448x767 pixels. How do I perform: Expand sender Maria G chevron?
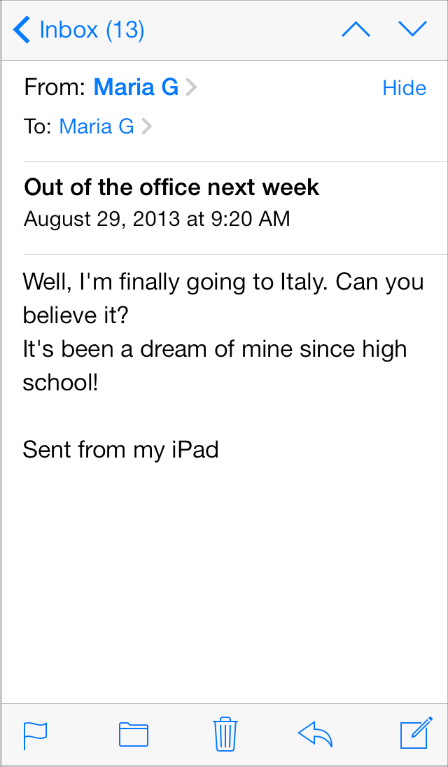(x=191, y=88)
